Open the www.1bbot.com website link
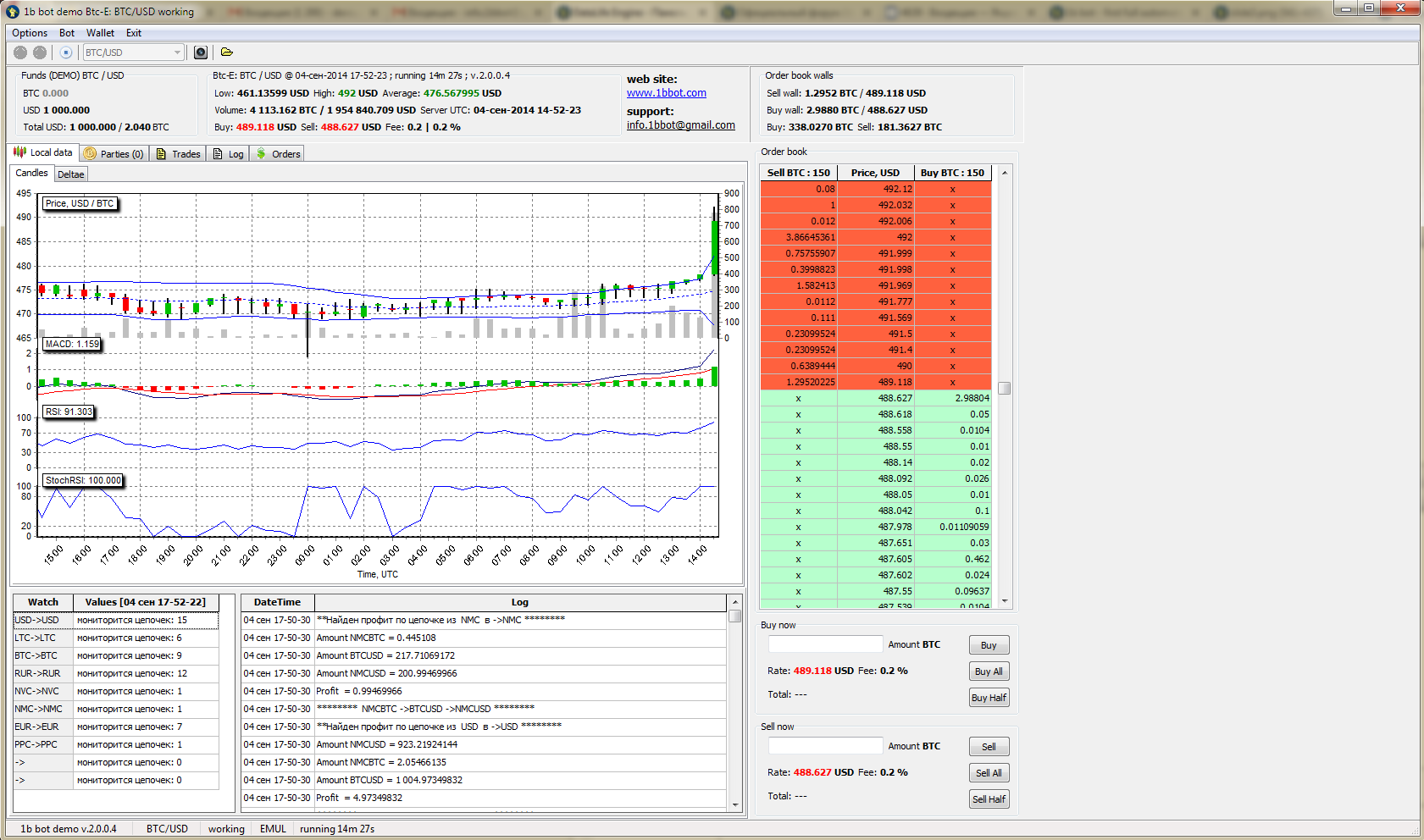The image size is (1424, 840). click(667, 93)
